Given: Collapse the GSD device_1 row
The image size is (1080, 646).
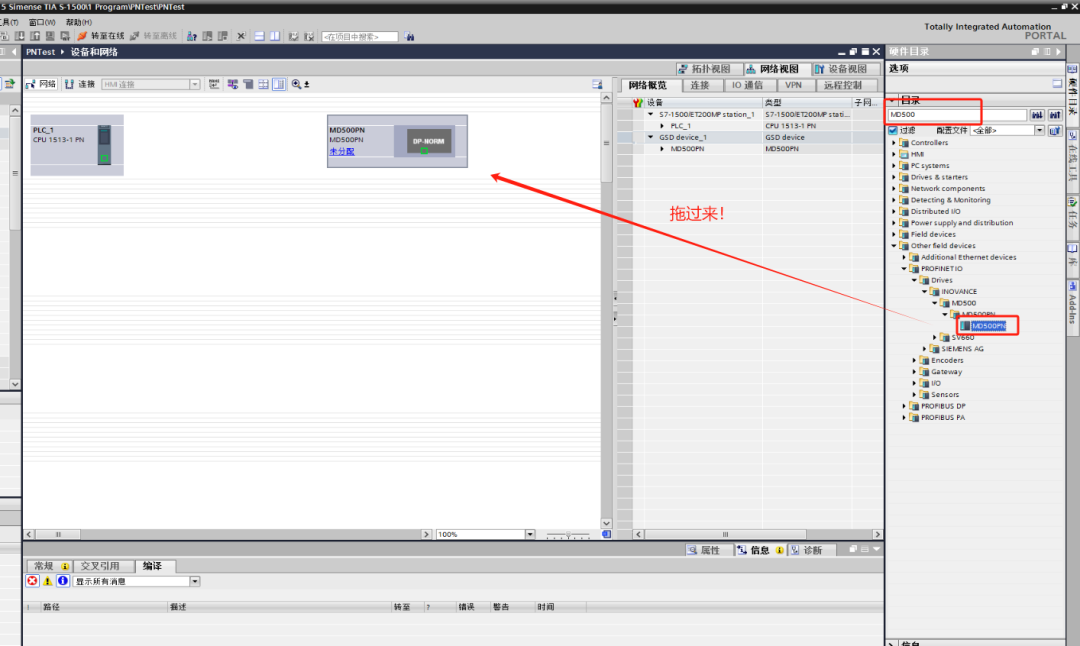Looking at the screenshot, I should click(x=650, y=137).
